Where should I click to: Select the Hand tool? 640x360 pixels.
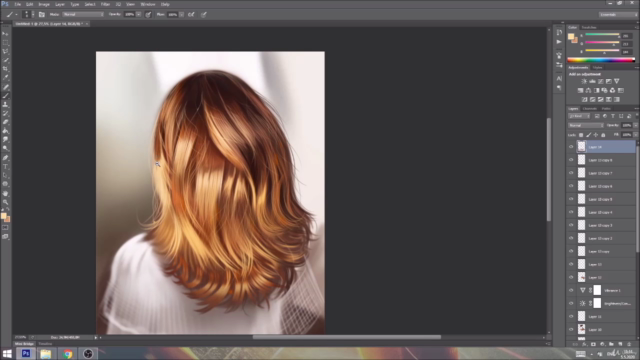5,193
